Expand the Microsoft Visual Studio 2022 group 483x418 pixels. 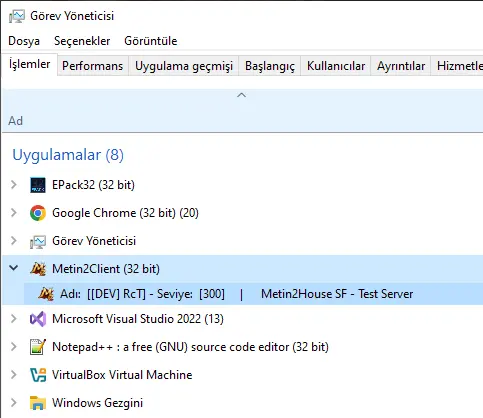click(14, 319)
